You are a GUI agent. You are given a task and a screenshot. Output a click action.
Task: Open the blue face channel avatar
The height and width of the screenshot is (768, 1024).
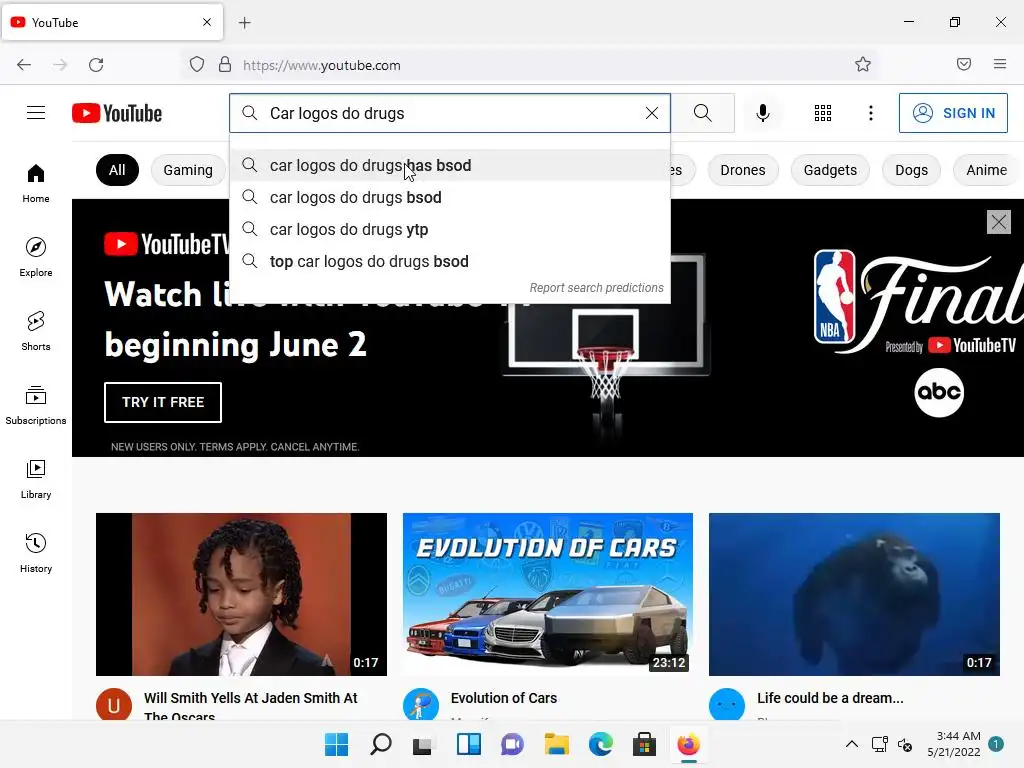[727, 705]
